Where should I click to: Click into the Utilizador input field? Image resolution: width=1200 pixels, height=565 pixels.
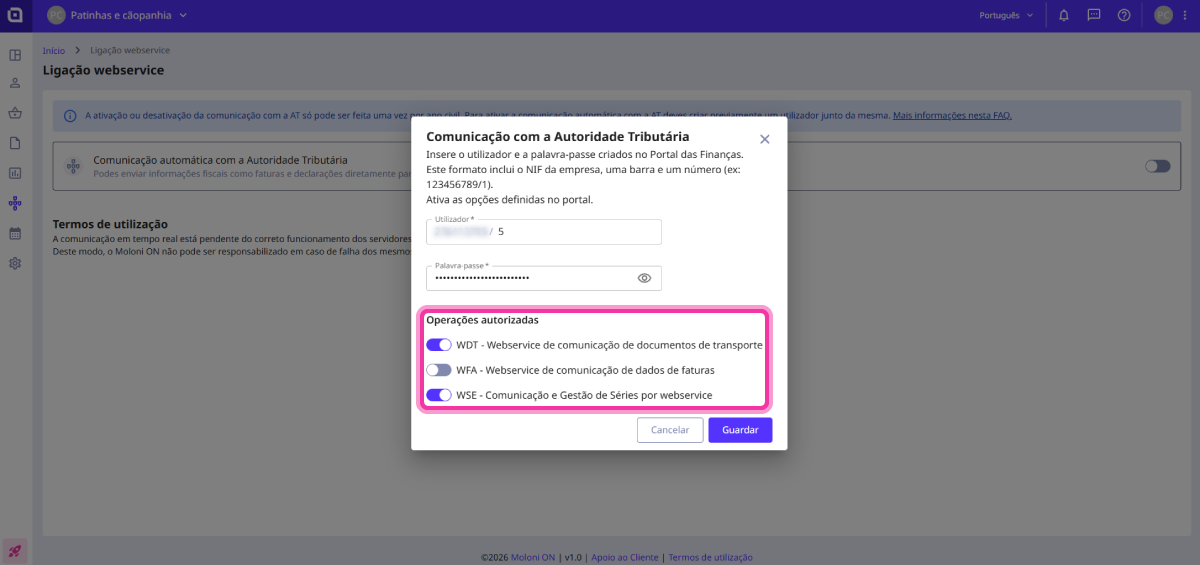click(x=544, y=231)
